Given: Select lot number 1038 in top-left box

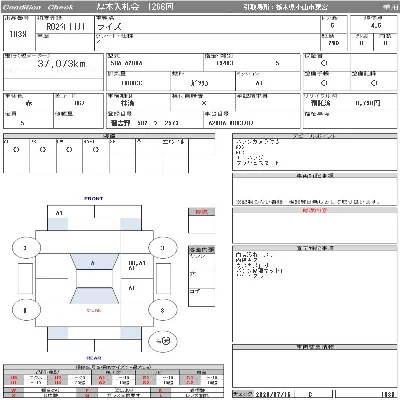Looking at the screenshot, I should point(18,34).
